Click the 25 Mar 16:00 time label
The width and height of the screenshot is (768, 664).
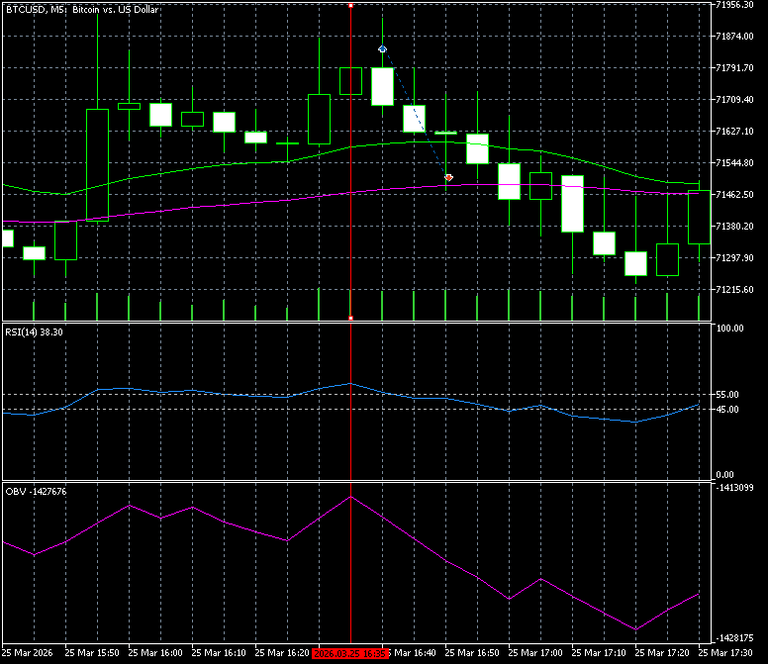click(155, 653)
